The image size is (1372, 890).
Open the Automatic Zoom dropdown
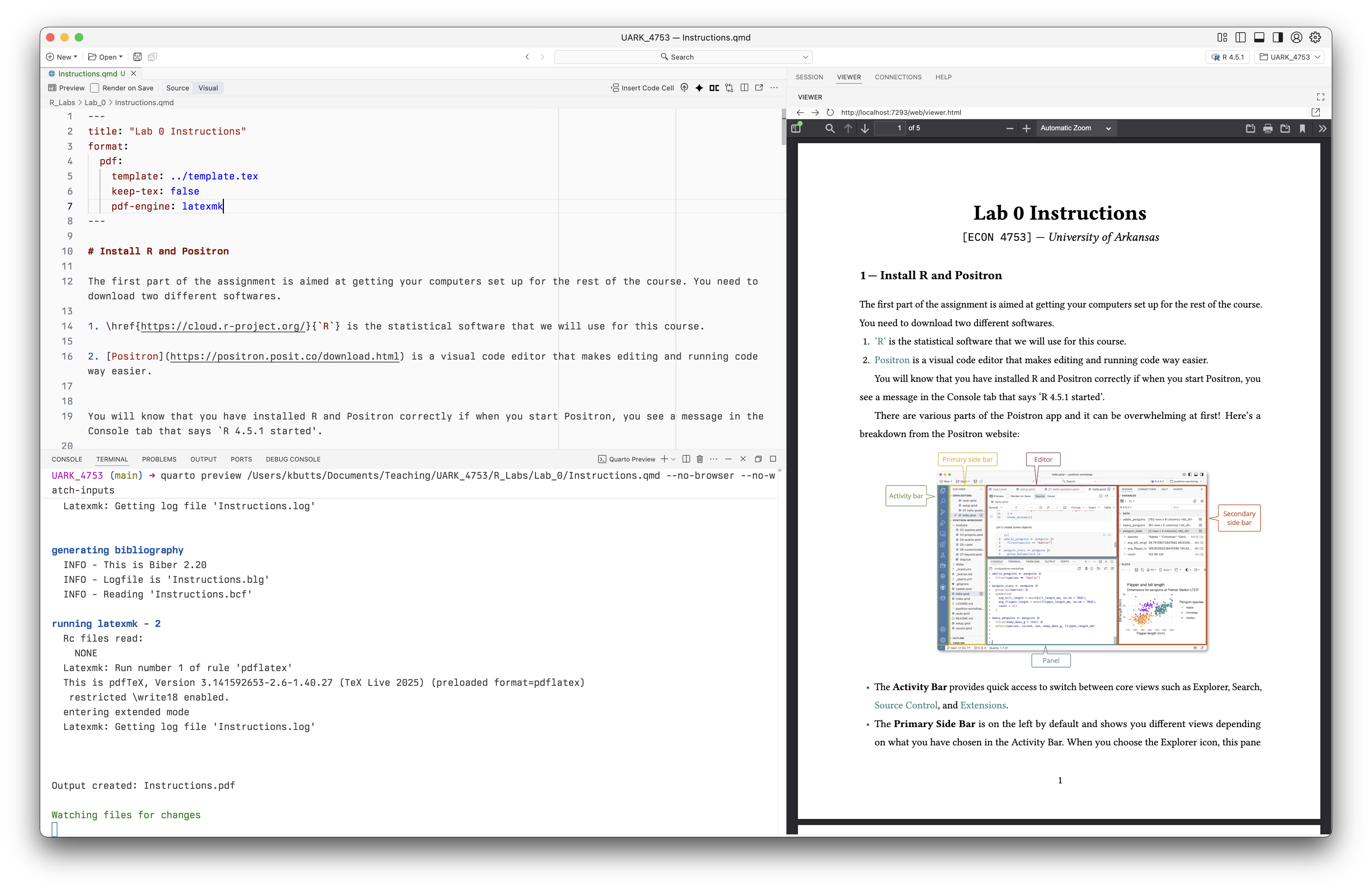click(x=1076, y=128)
